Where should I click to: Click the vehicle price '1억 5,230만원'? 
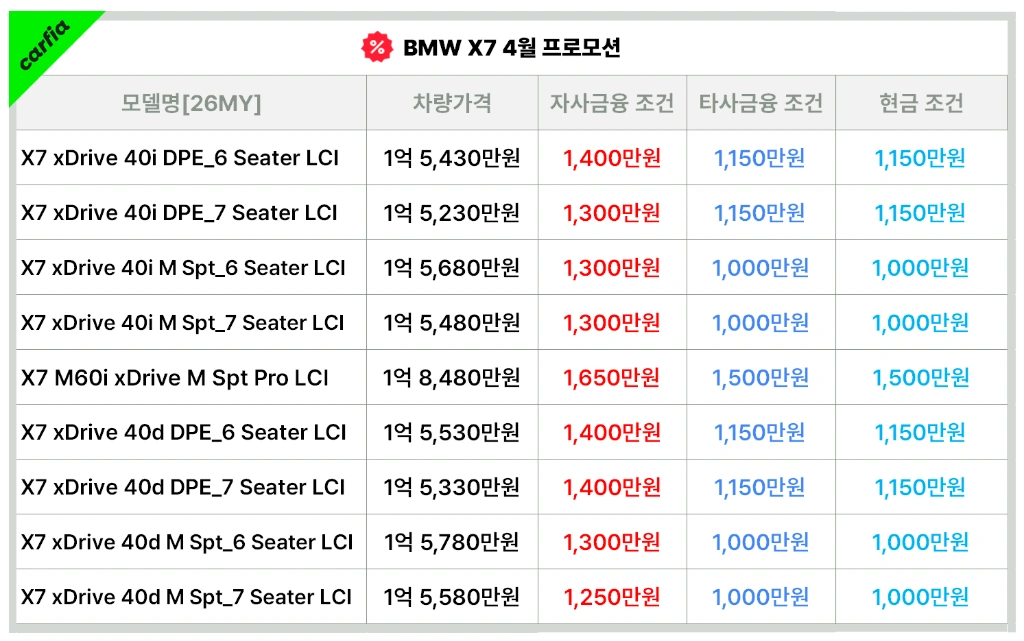coord(452,213)
